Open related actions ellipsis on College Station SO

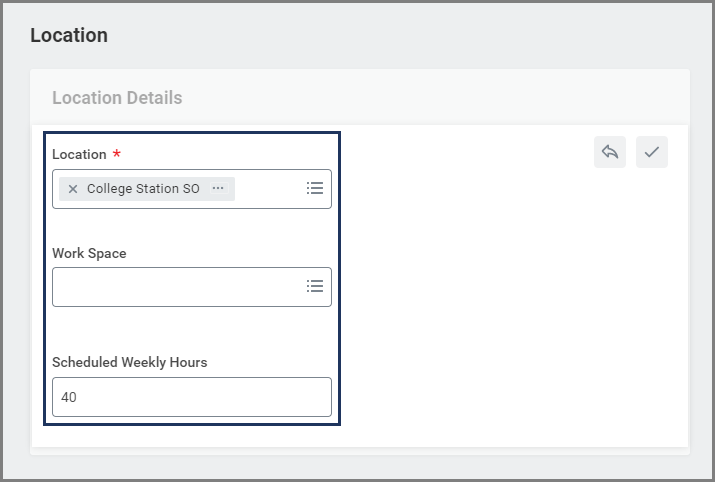(x=218, y=188)
